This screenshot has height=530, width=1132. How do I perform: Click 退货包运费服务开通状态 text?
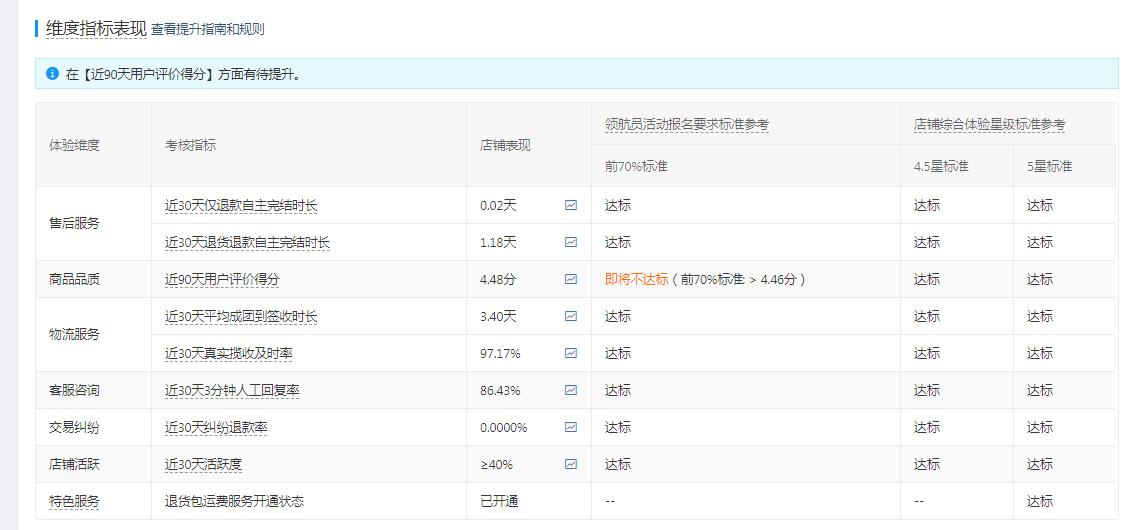tap(235, 501)
